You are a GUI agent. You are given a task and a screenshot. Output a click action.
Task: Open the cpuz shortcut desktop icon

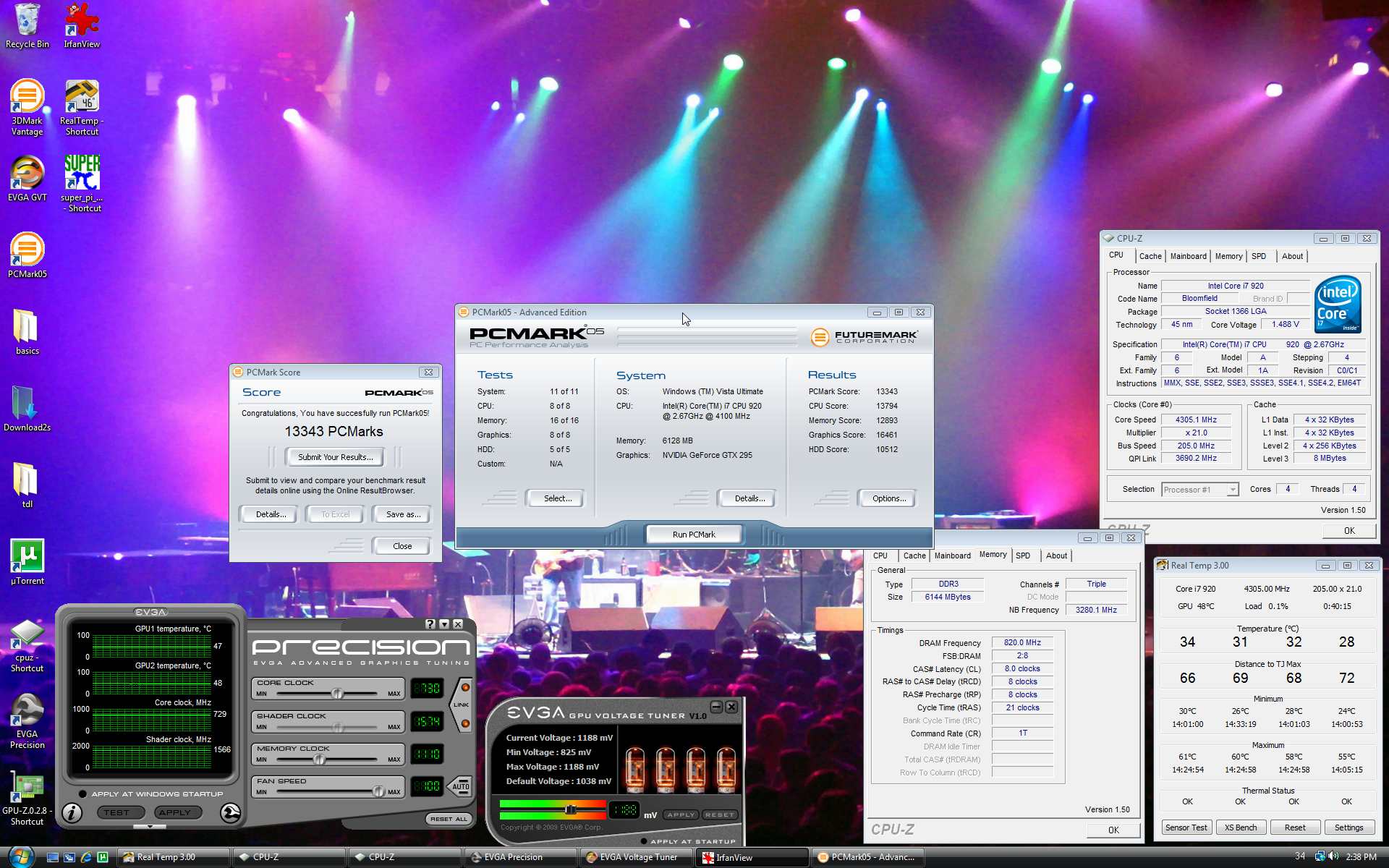click(27, 645)
